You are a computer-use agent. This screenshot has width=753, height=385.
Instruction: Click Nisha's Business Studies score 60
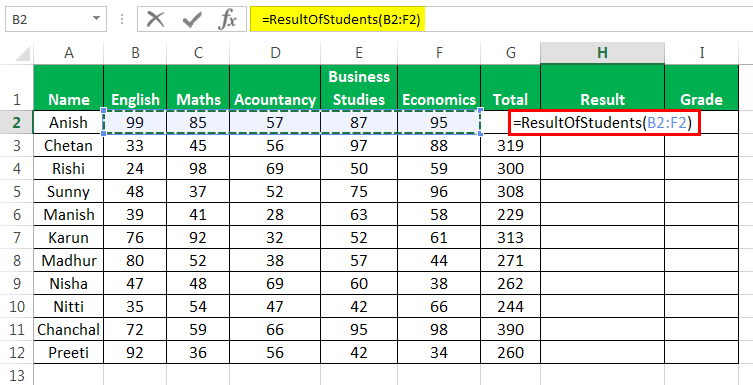[x=359, y=284]
